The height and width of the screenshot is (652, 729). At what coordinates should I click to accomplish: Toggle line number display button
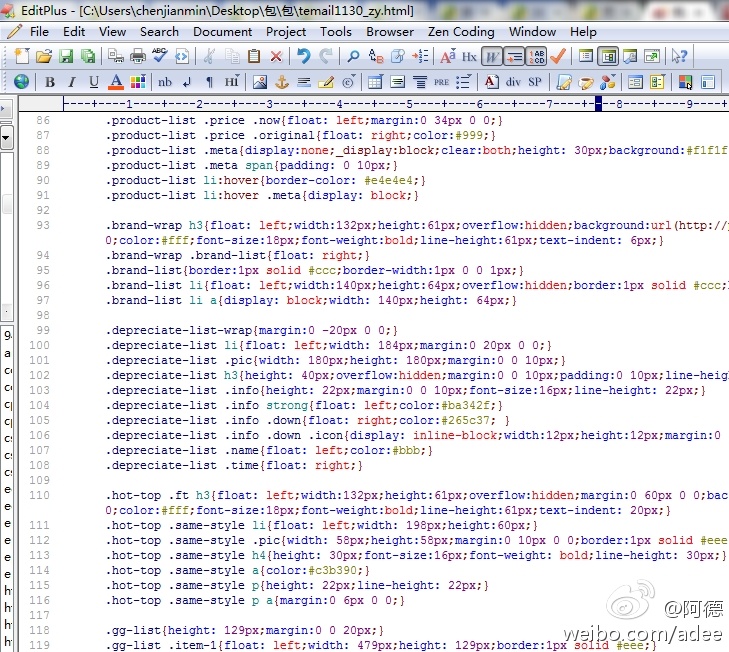click(536, 57)
